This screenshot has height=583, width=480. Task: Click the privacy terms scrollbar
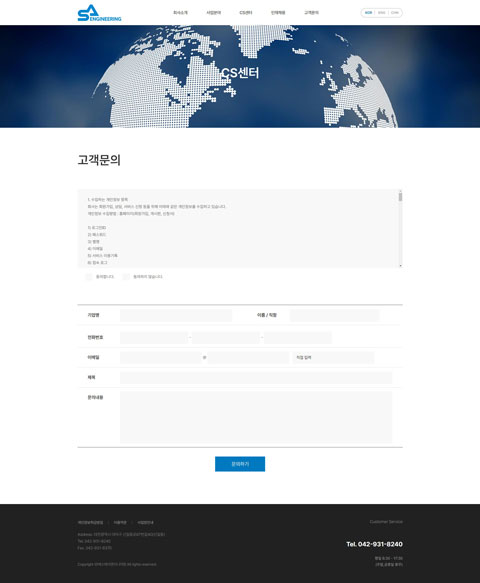coord(400,229)
